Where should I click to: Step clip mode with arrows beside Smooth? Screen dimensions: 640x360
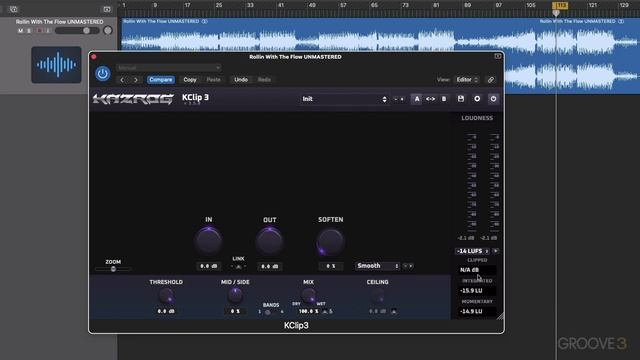click(408, 266)
